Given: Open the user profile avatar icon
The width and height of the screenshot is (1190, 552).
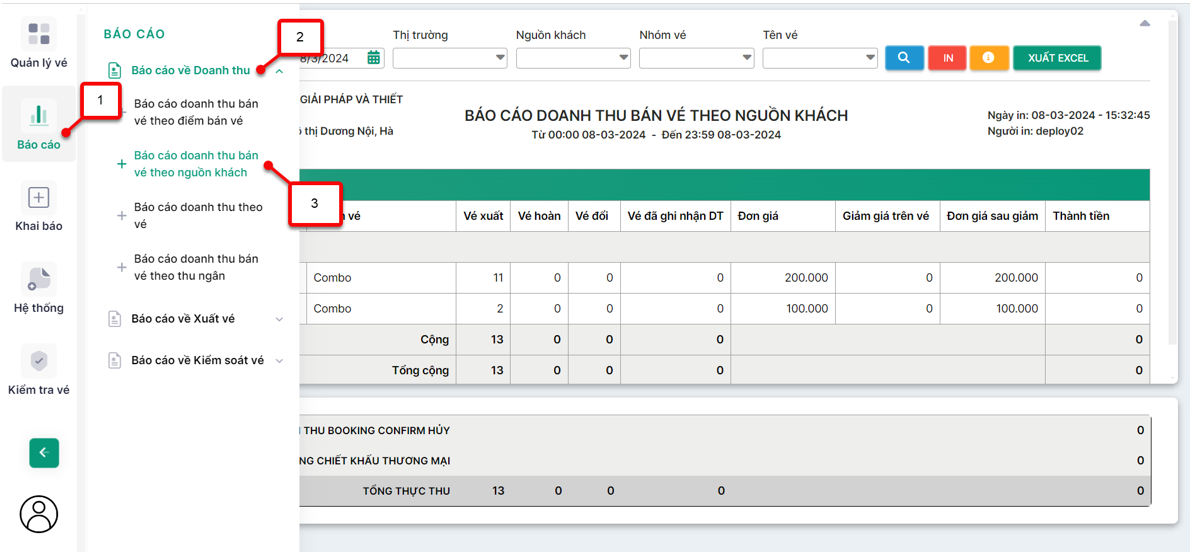Looking at the screenshot, I should pyautogui.click(x=39, y=515).
